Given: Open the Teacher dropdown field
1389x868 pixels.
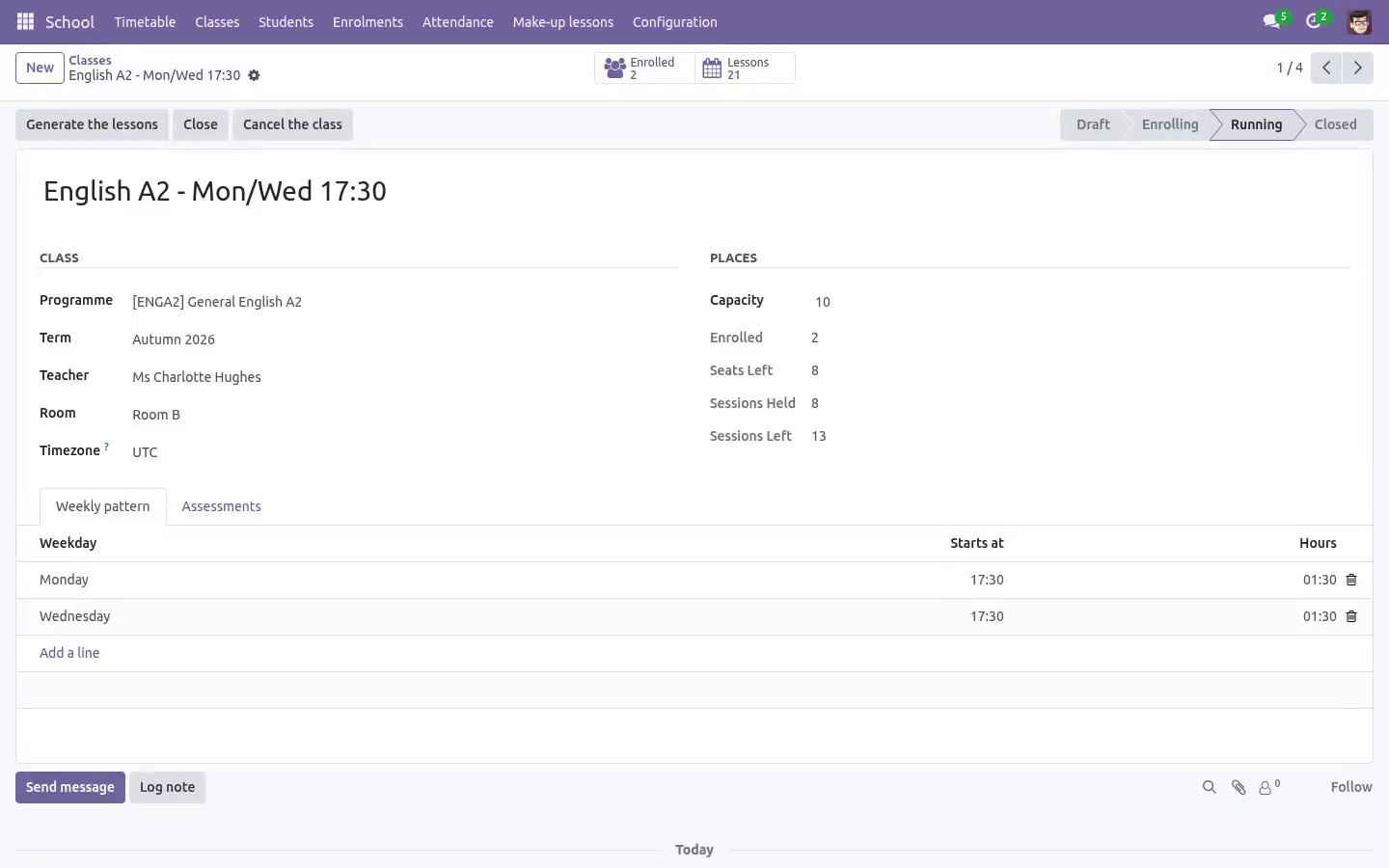Looking at the screenshot, I should (x=405, y=377).
